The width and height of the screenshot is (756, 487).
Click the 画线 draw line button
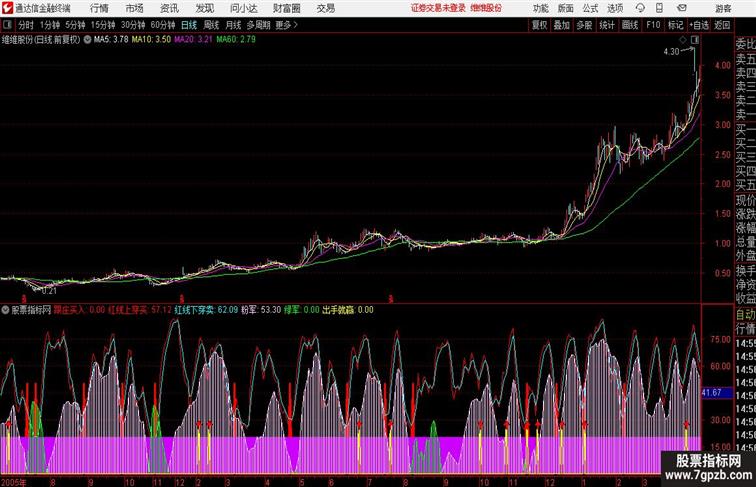630,25
